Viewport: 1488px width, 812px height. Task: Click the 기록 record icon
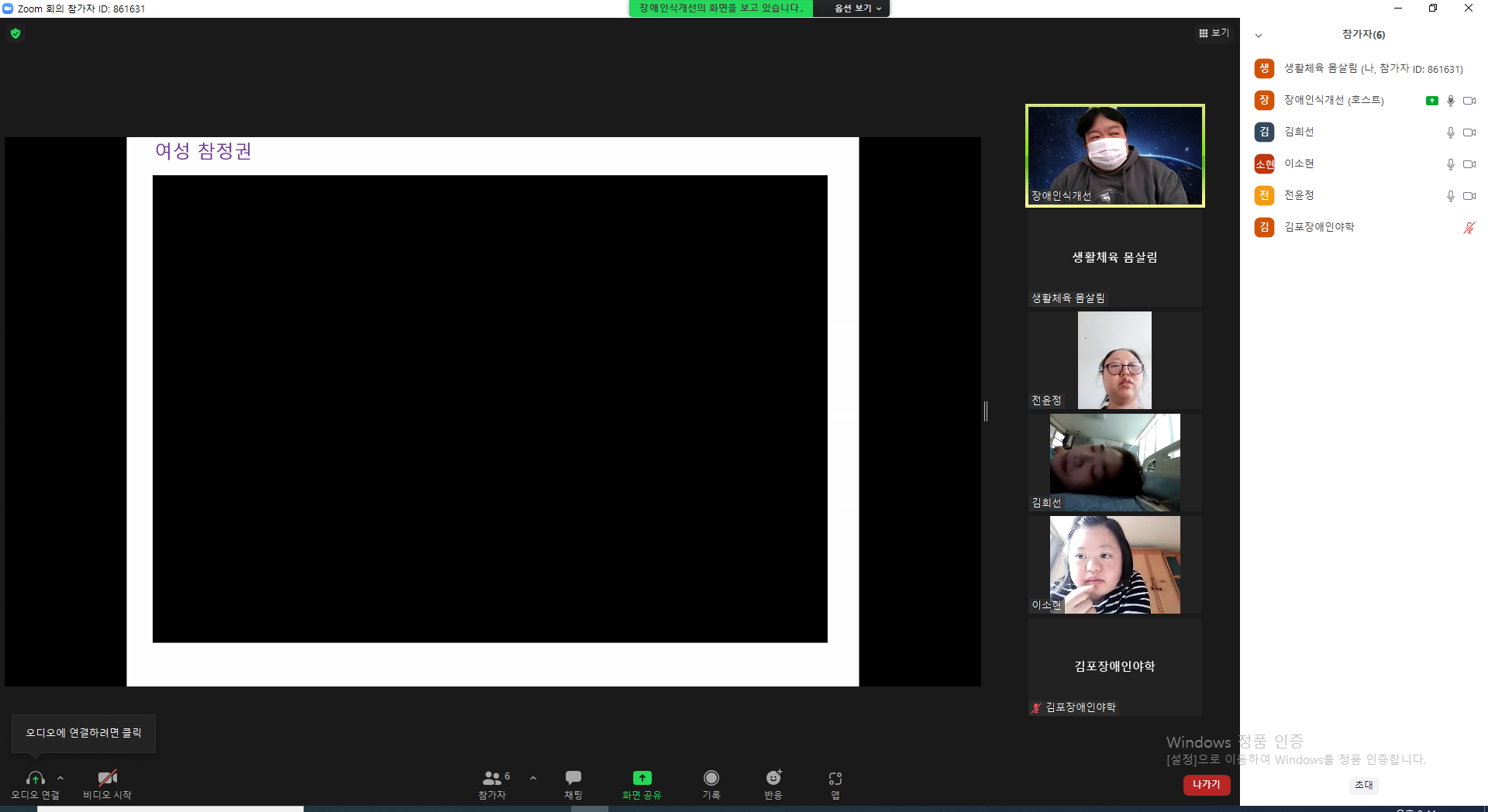click(x=711, y=778)
